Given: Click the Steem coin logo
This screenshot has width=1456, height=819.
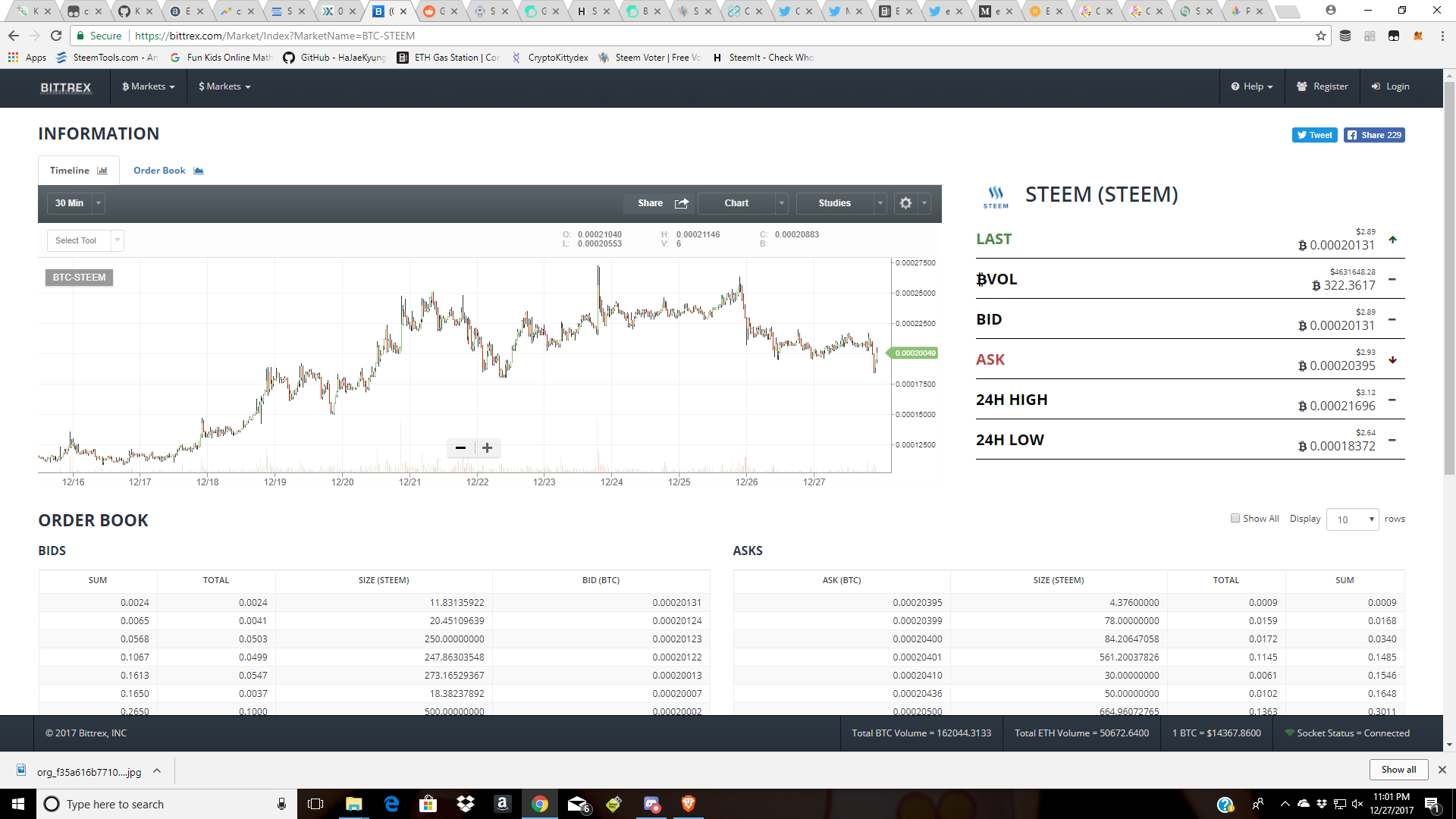Looking at the screenshot, I should 996,196.
